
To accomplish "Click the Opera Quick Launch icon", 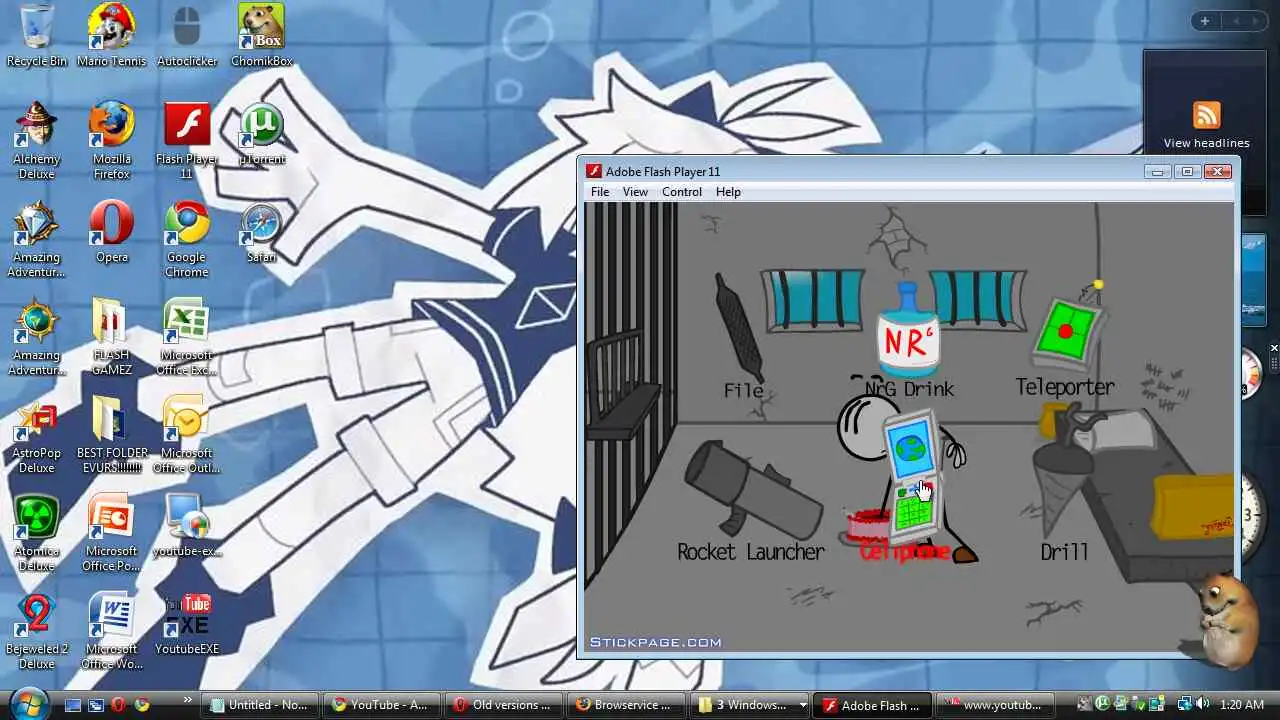I will [118, 705].
